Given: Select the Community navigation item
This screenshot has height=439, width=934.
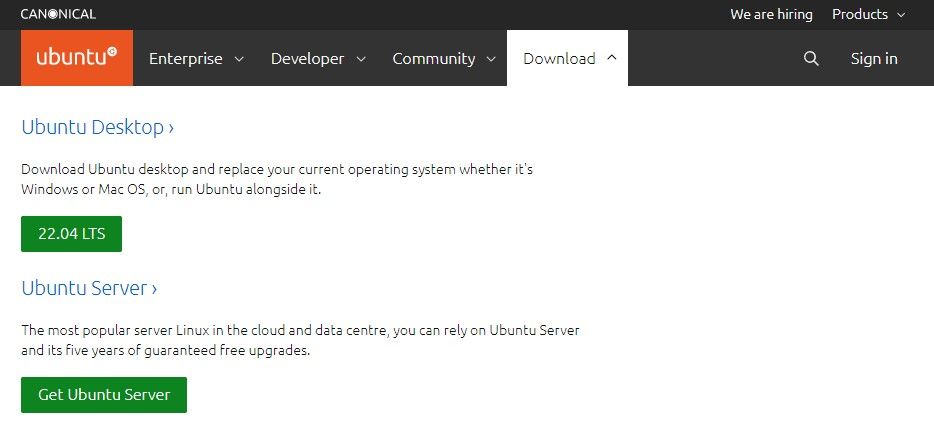Looking at the screenshot, I should [x=434, y=58].
